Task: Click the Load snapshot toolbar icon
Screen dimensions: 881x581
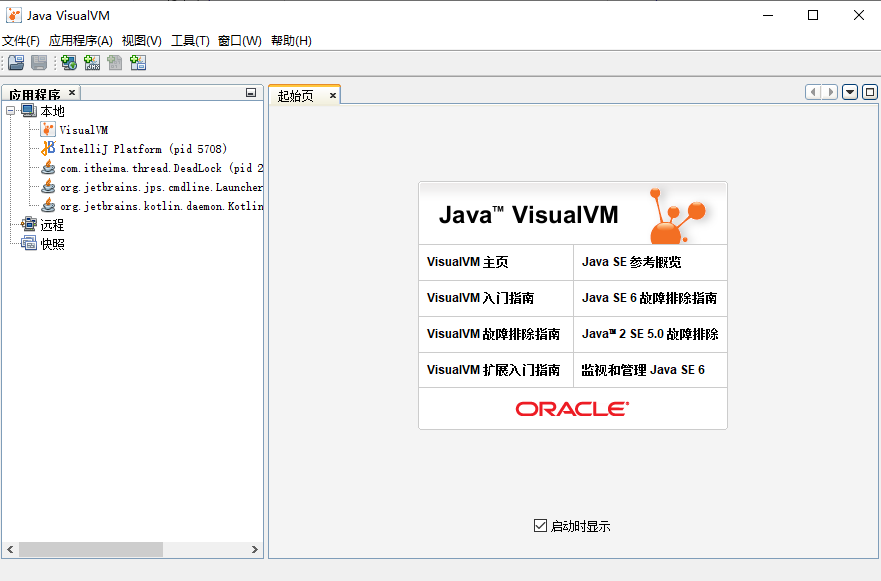Action: [x=16, y=63]
